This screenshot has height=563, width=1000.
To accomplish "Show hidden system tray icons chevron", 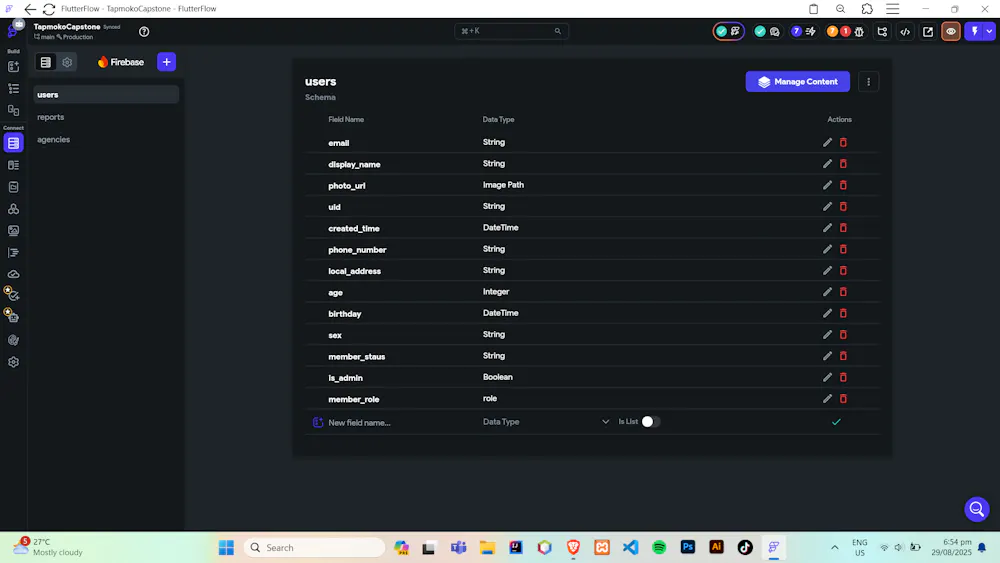I will point(834,547).
